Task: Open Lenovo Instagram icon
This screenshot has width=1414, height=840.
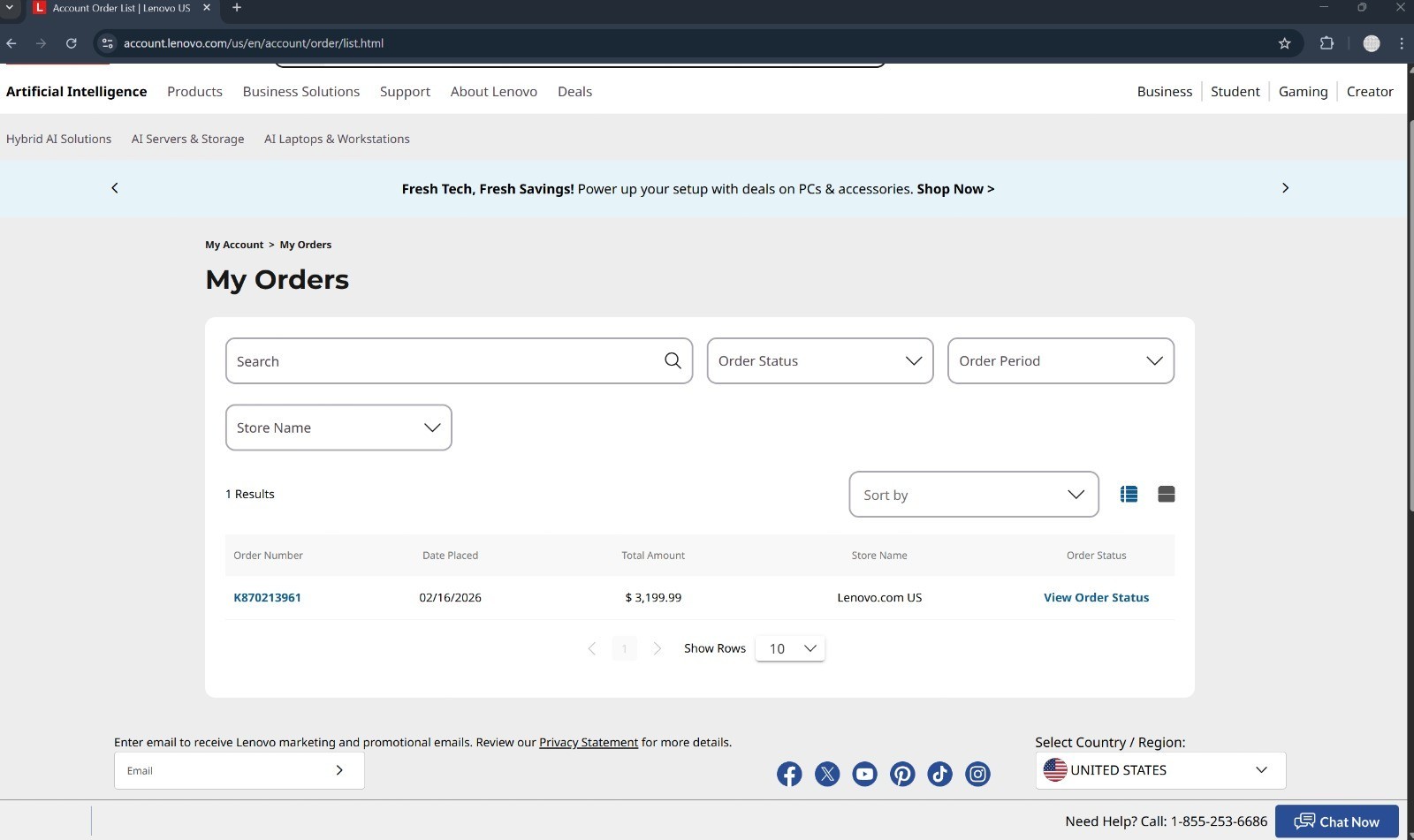Action: click(x=977, y=775)
